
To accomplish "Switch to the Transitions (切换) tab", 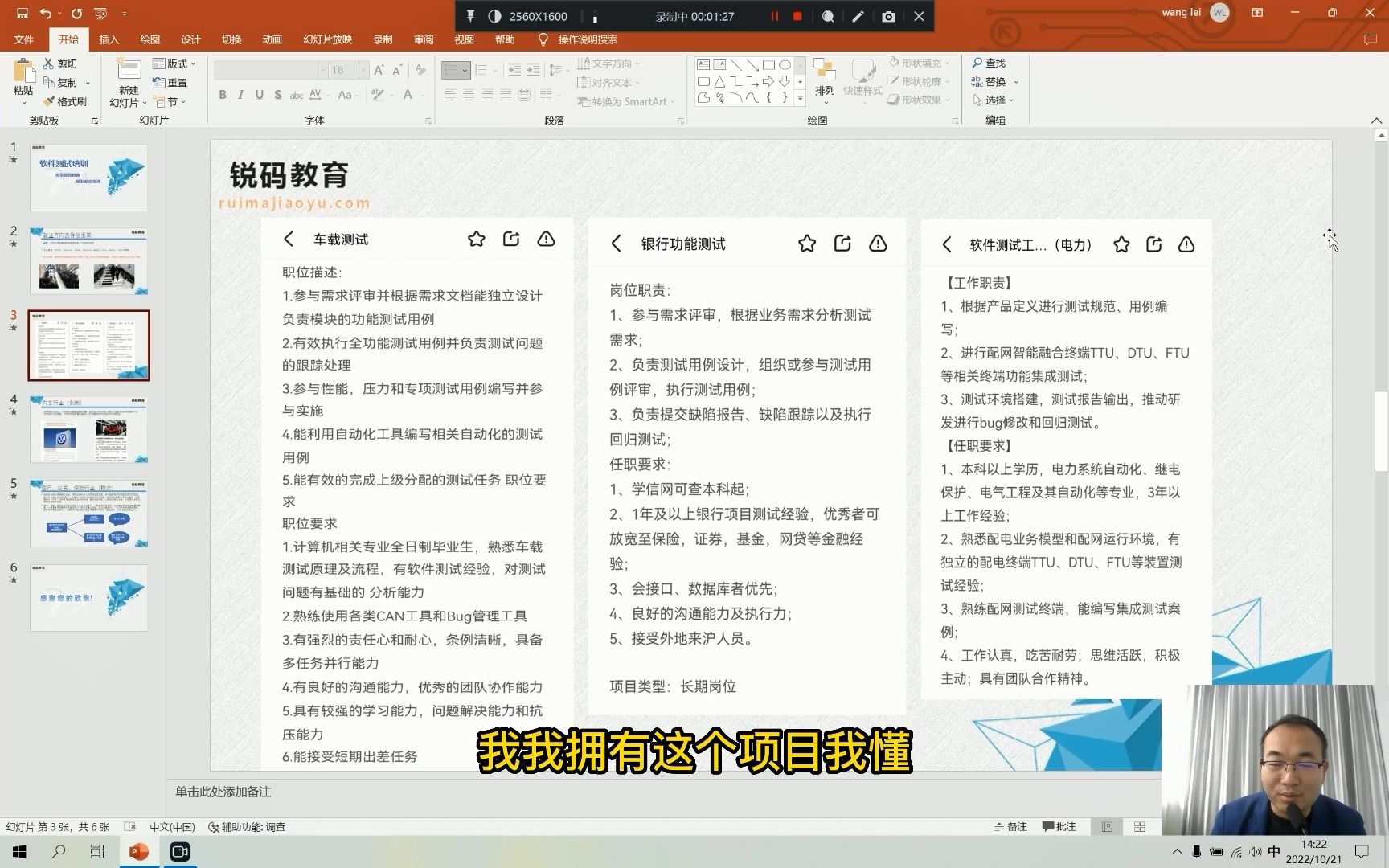I will [x=231, y=39].
